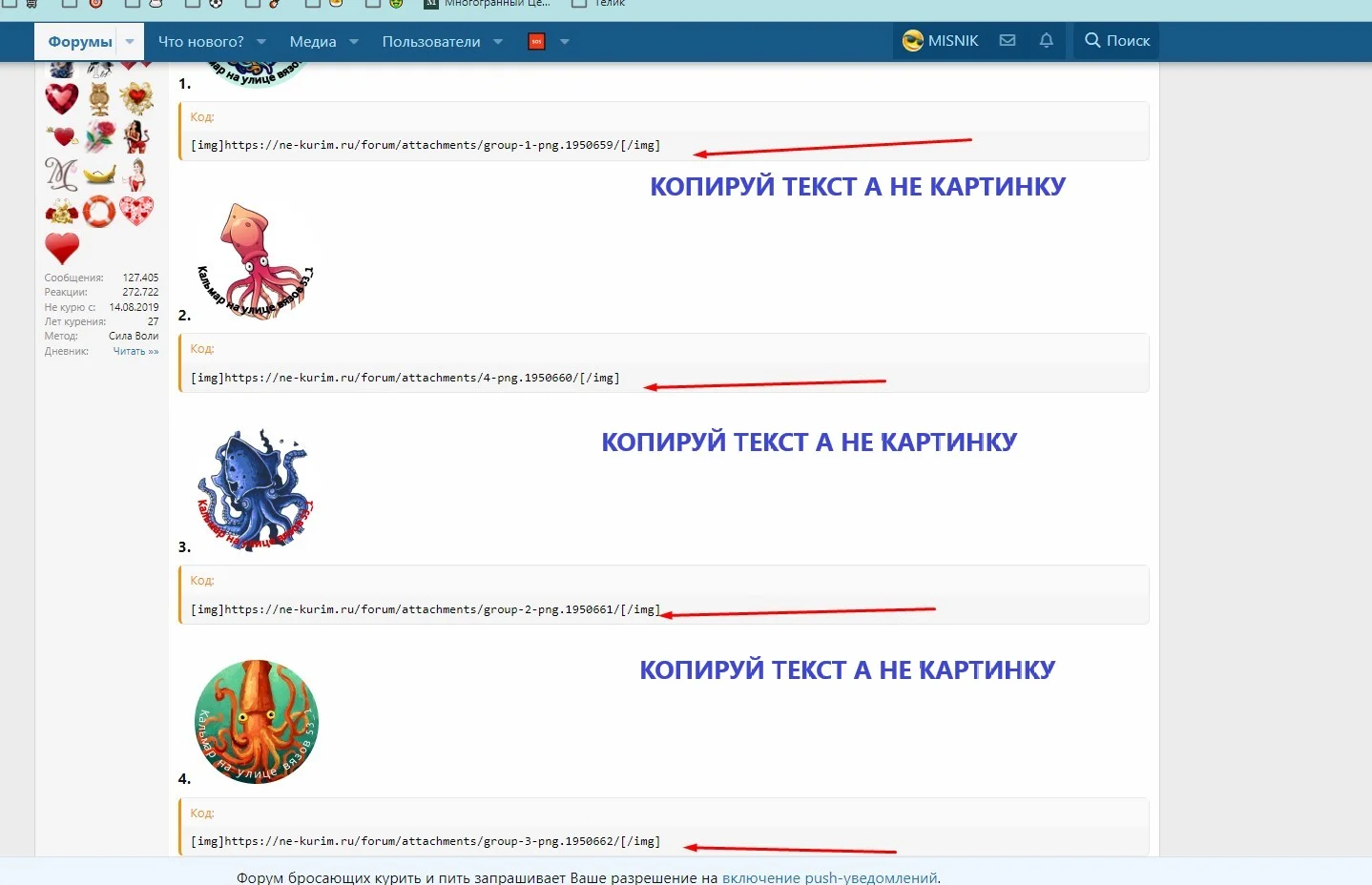This screenshot has height=885, width=1372.
Task: Click the включение push-уведомлений link
Action: click(x=830, y=877)
